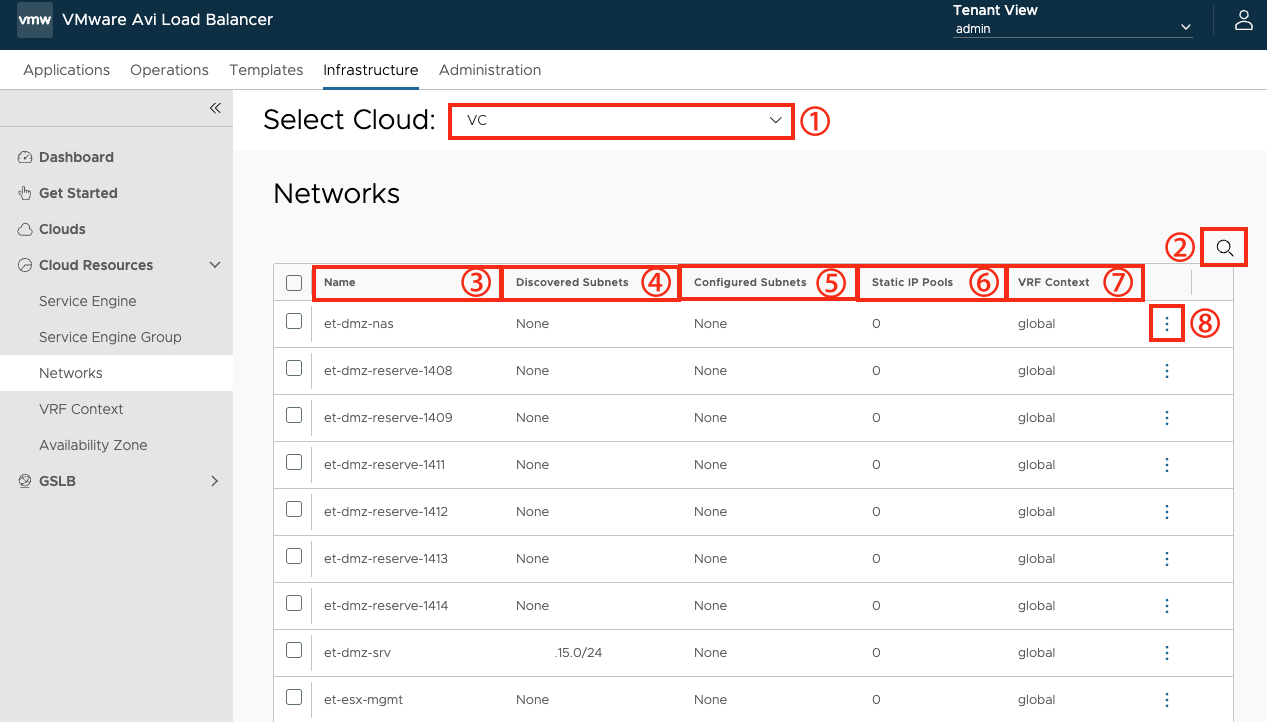
Task: Select the et-dmz-reserve-1408 row checkbox
Action: pyautogui.click(x=294, y=368)
